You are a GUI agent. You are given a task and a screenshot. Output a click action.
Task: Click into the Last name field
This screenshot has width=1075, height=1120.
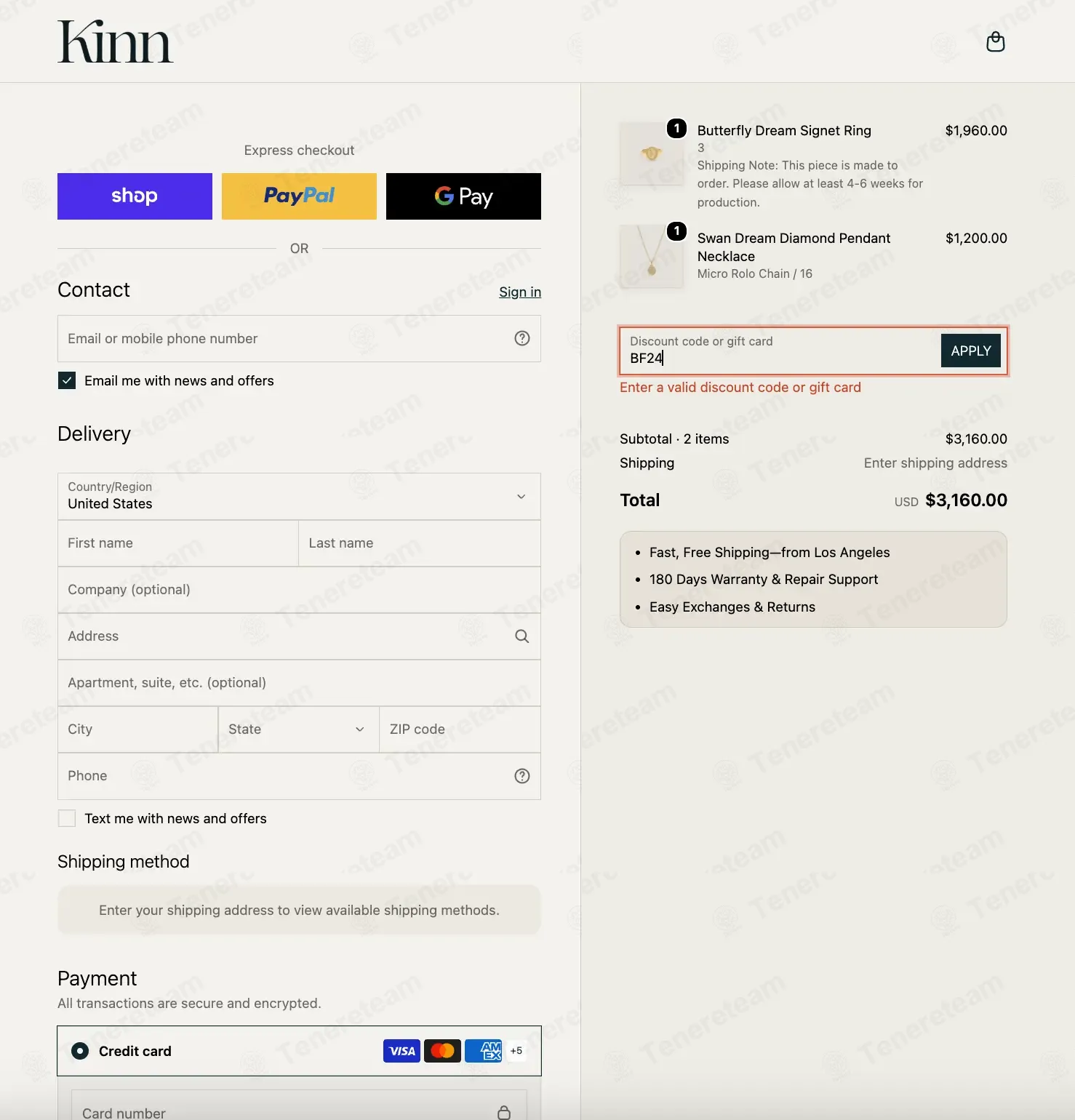pyautogui.click(x=420, y=543)
